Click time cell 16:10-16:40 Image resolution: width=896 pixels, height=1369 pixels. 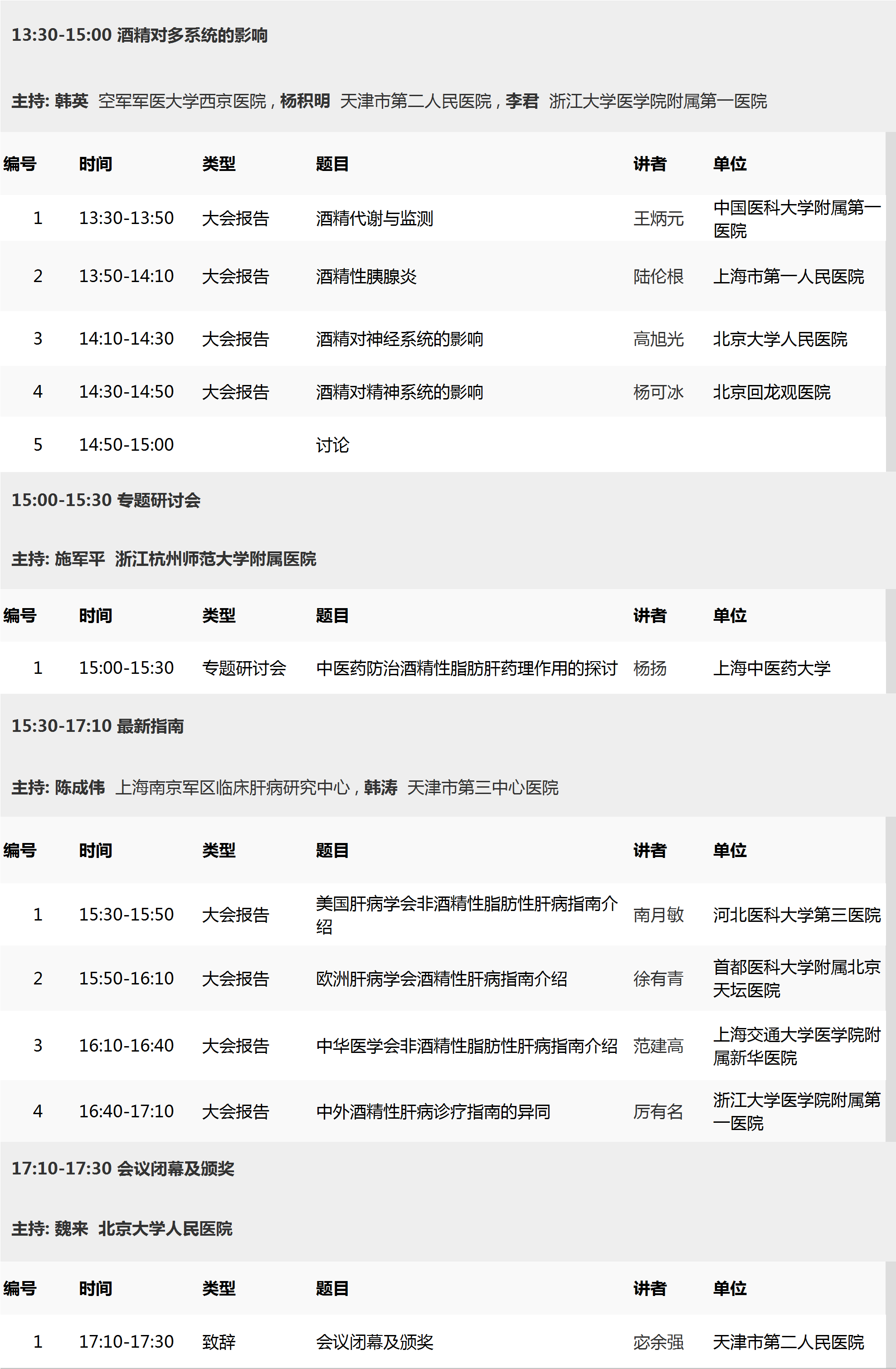(126, 1046)
